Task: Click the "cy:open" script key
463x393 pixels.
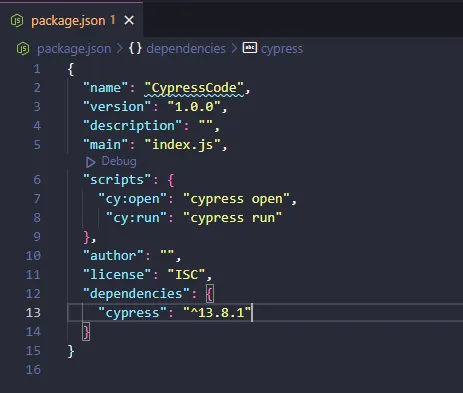Action: 132,199
